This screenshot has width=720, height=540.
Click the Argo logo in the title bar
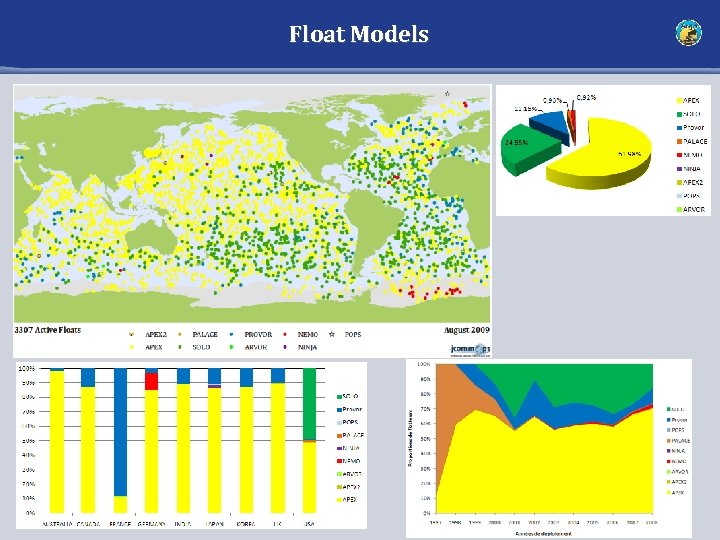(688, 33)
